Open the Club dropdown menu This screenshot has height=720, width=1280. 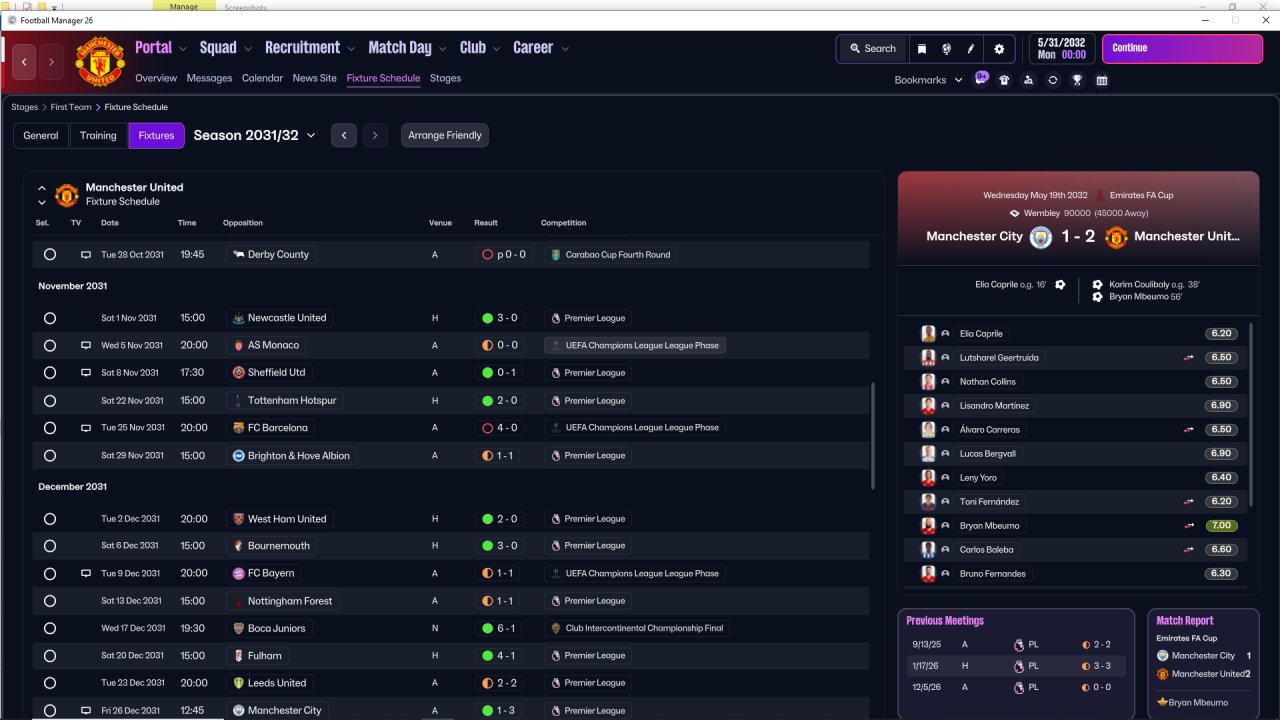(x=480, y=48)
